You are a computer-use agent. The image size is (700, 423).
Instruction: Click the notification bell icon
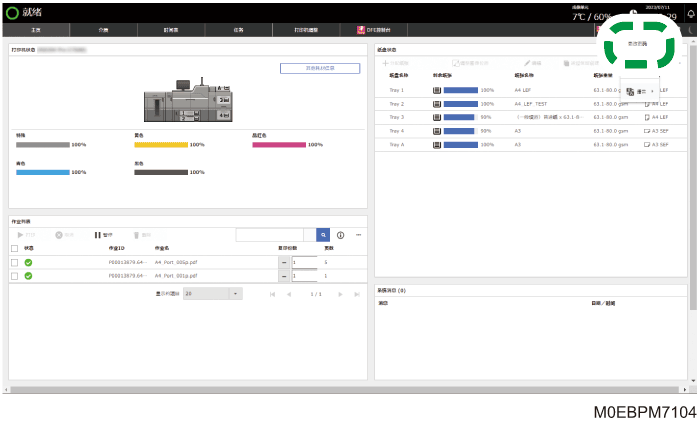[691, 13]
